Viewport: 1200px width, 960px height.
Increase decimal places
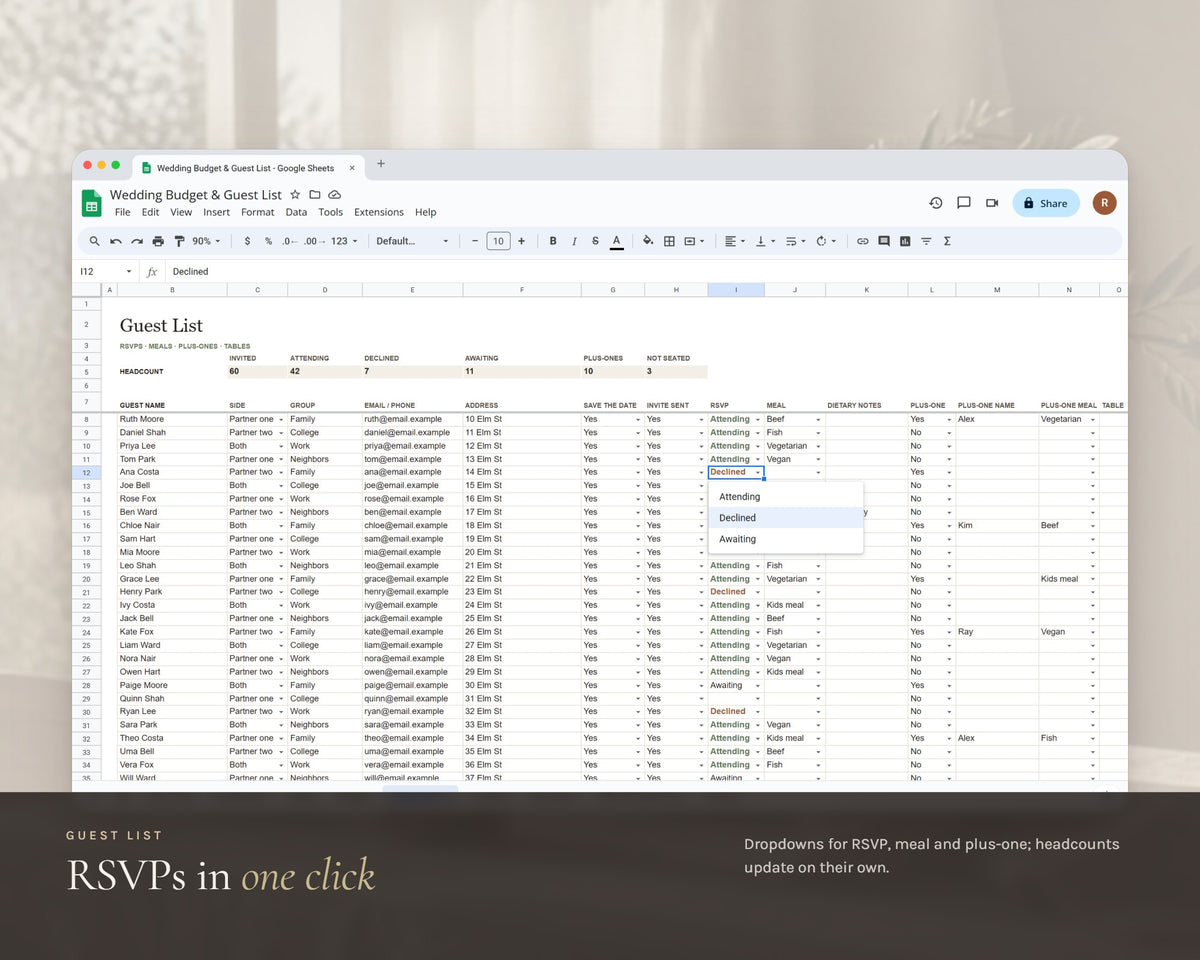pyautogui.click(x=312, y=241)
